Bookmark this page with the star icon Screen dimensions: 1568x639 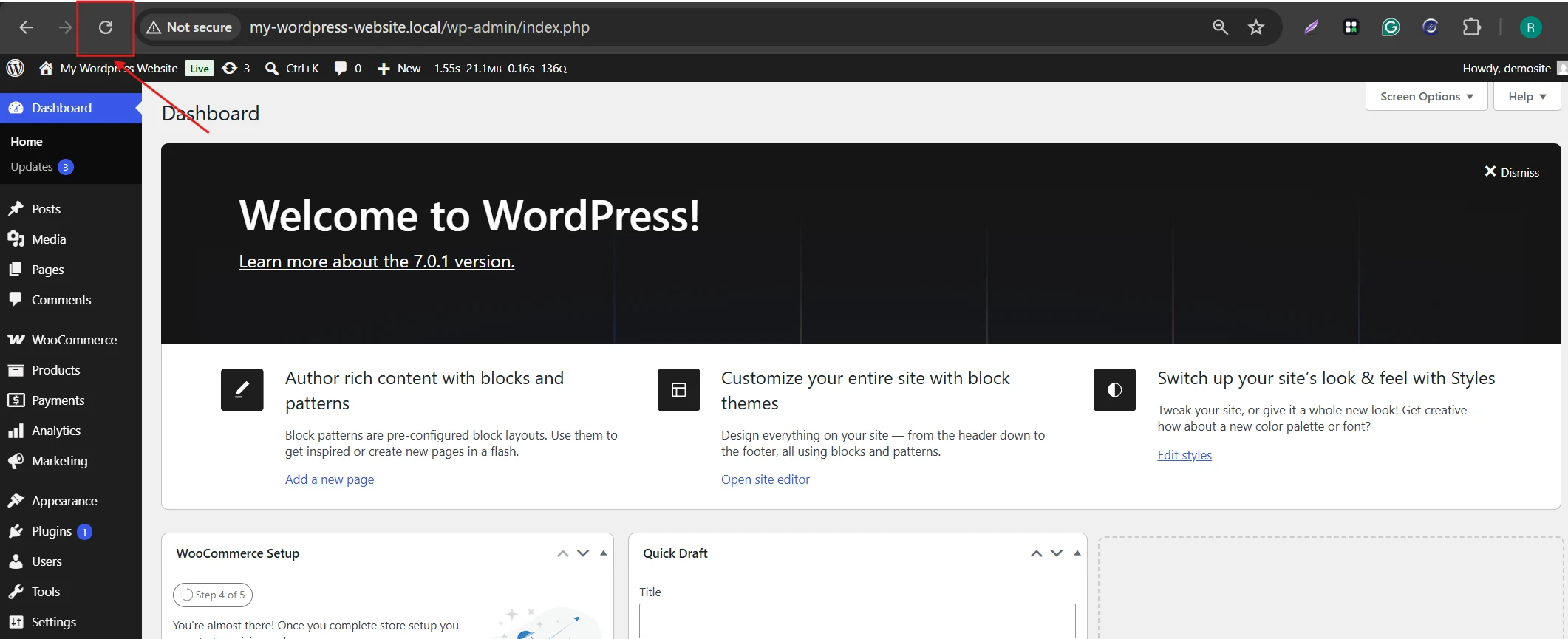click(1256, 27)
